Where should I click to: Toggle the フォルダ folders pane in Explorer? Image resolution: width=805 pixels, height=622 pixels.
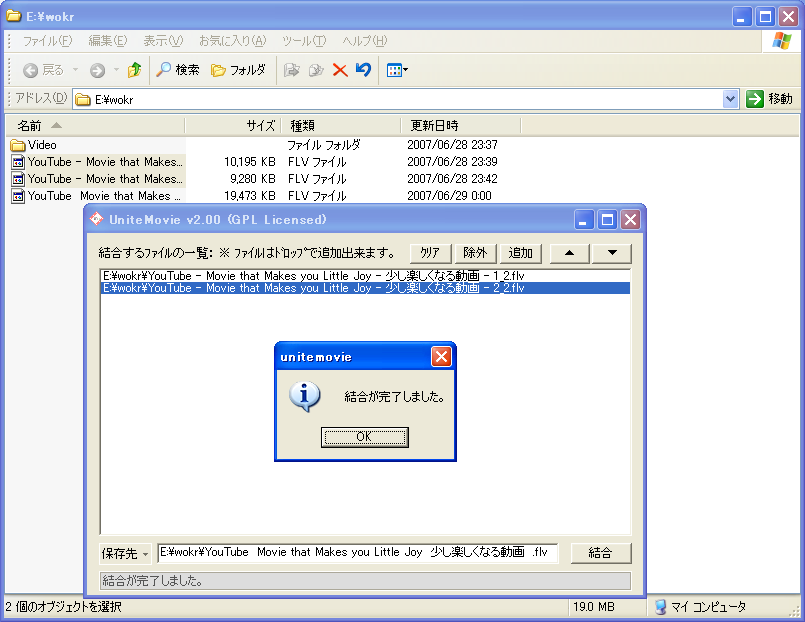click(x=238, y=70)
